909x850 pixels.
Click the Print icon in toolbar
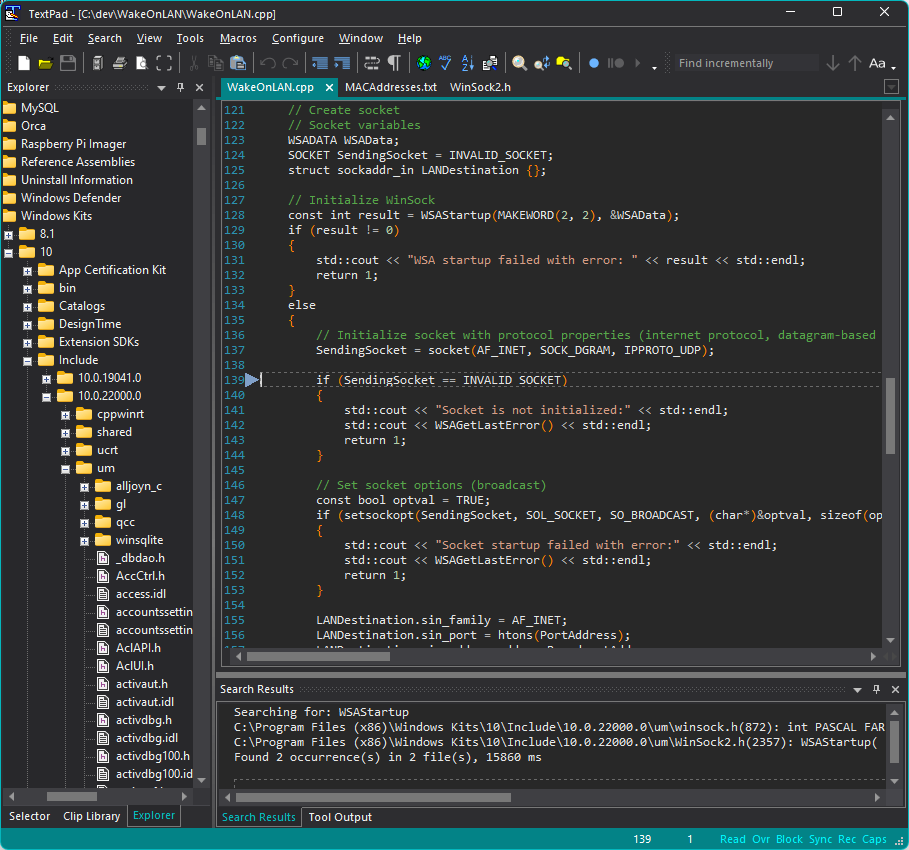click(x=119, y=63)
